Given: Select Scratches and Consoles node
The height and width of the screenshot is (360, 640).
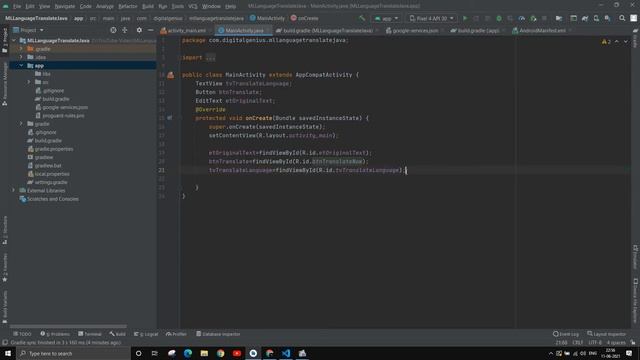Looking at the screenshot, I should 53,199.
